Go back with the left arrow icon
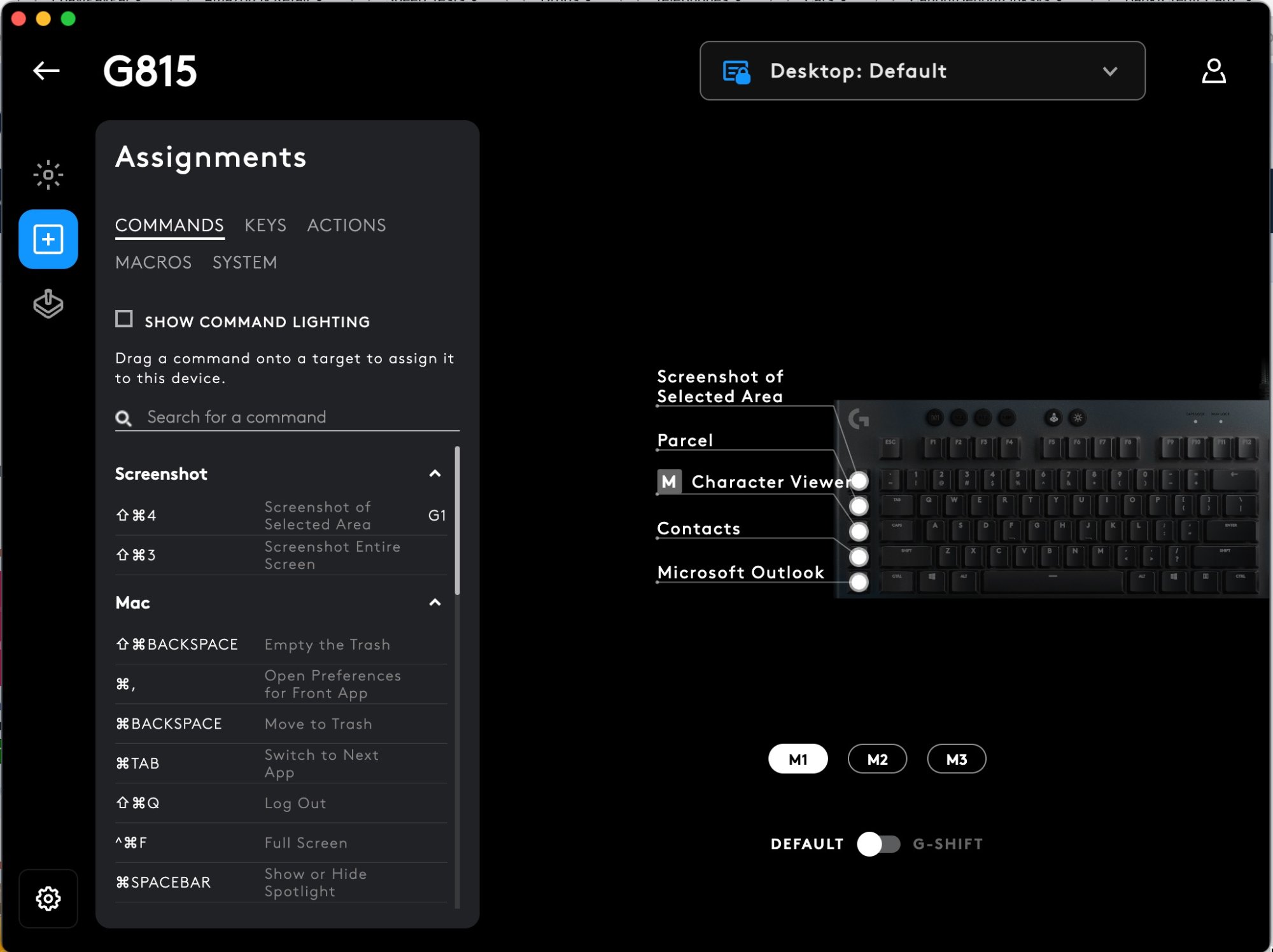Viewport: 1273px width, 952px height. click(46, 71)
